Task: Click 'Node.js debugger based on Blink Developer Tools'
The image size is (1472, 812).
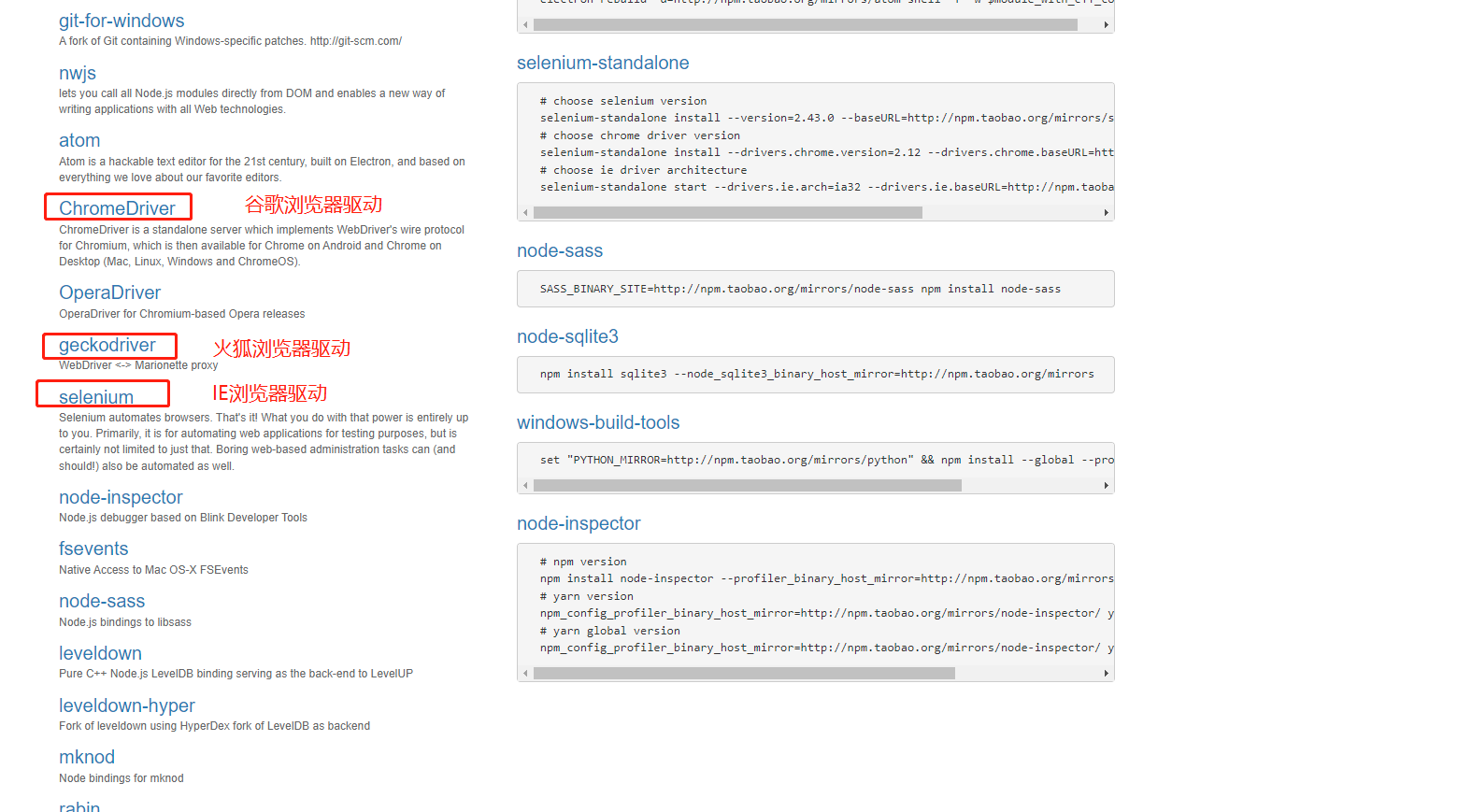Action: (183, 518)
